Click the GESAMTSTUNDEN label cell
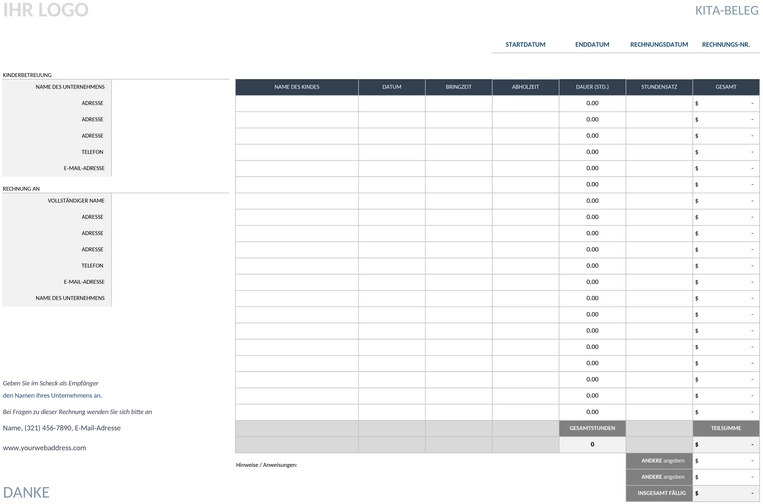 592,428
